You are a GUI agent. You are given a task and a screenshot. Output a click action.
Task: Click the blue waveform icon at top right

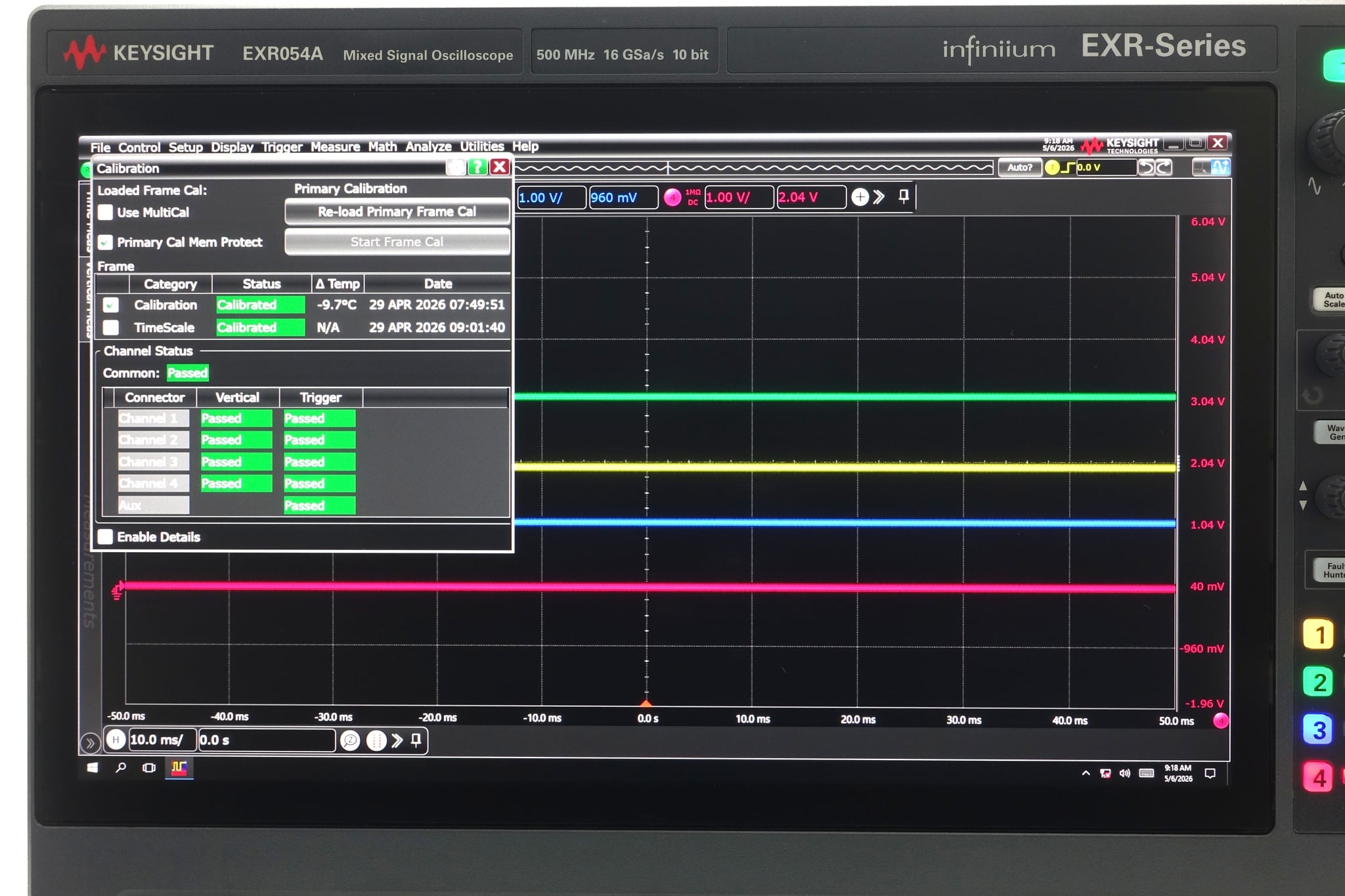coord(1220,168)
